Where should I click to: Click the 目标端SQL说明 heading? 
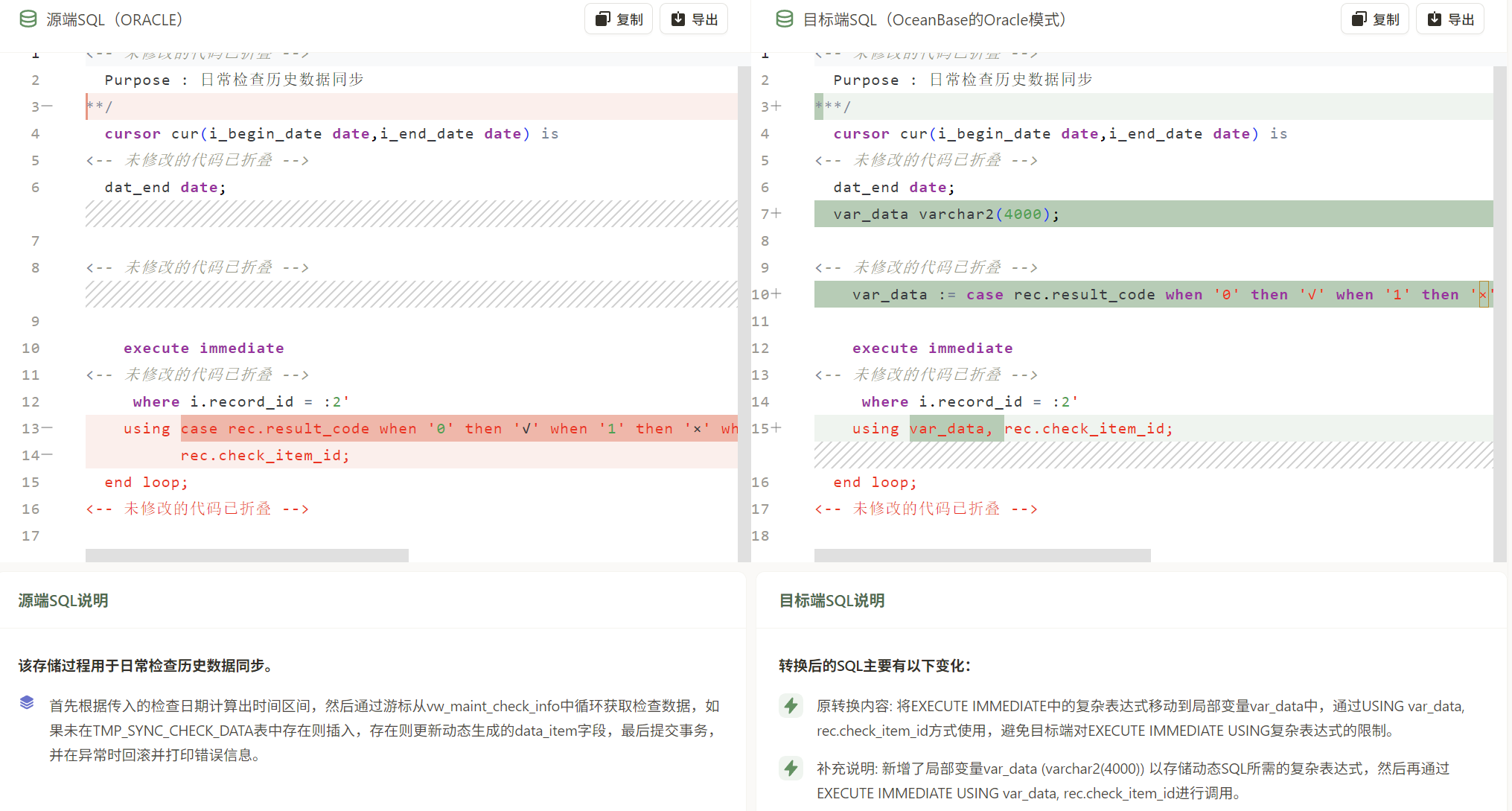pos(832,600)
